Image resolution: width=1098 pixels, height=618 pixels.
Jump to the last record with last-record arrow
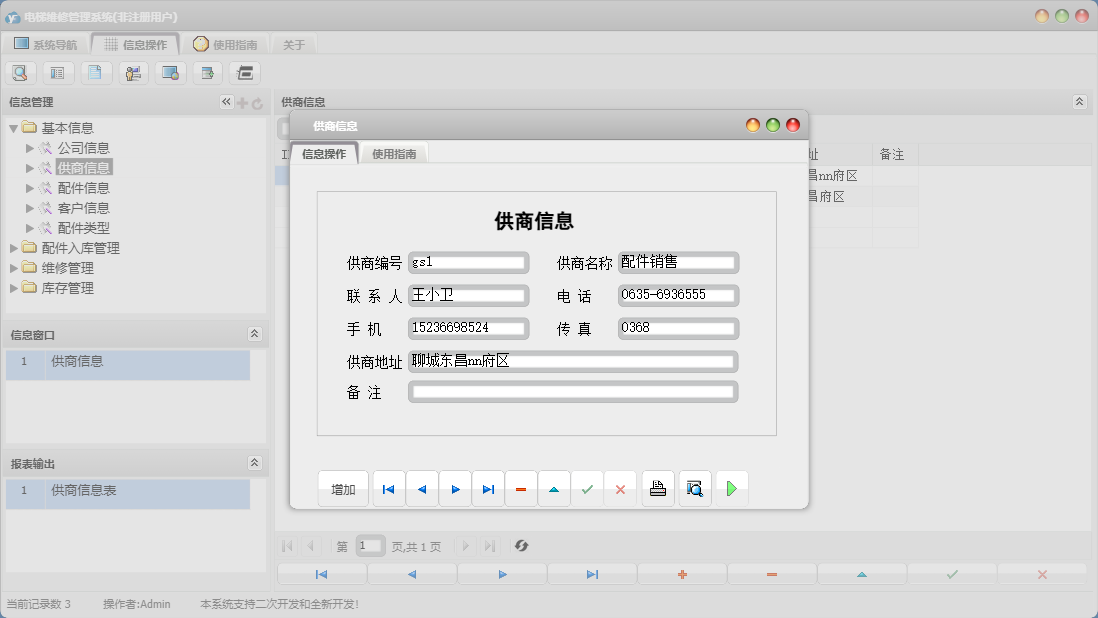pos(488,488)
